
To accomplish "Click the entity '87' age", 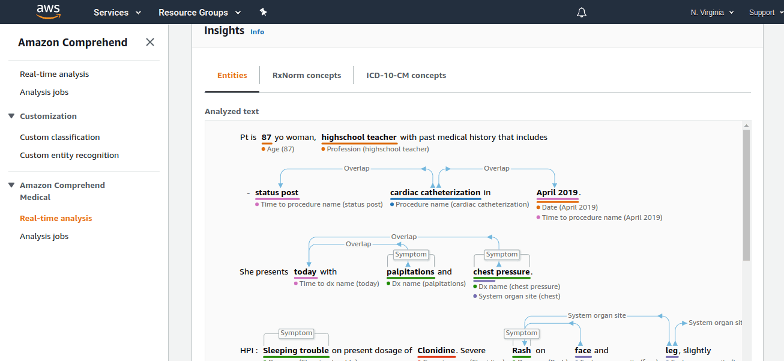I will click(x=266, y=137).
